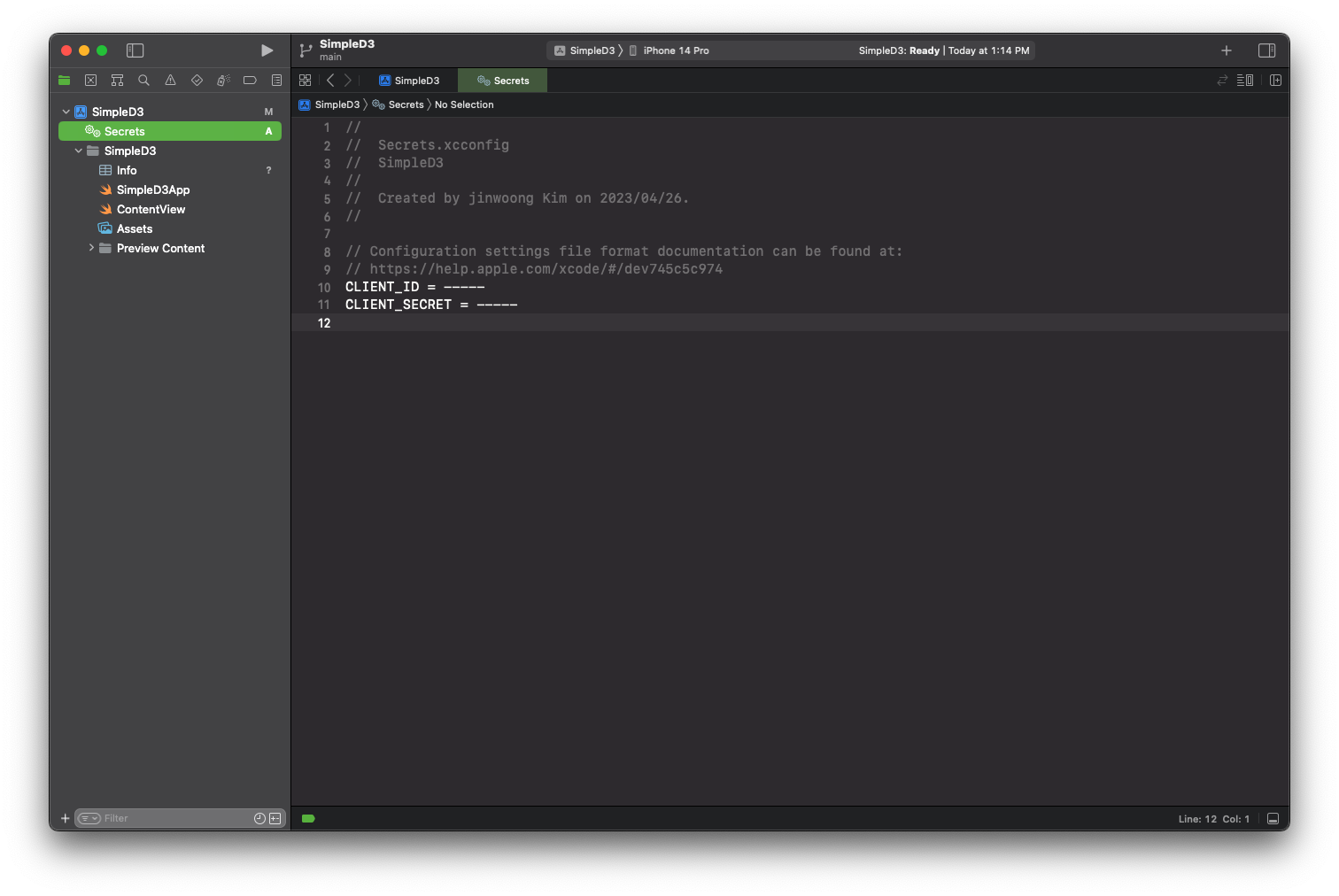
Task: Pick the iPhone 14 Pro run destination
Action: point(669,50)
